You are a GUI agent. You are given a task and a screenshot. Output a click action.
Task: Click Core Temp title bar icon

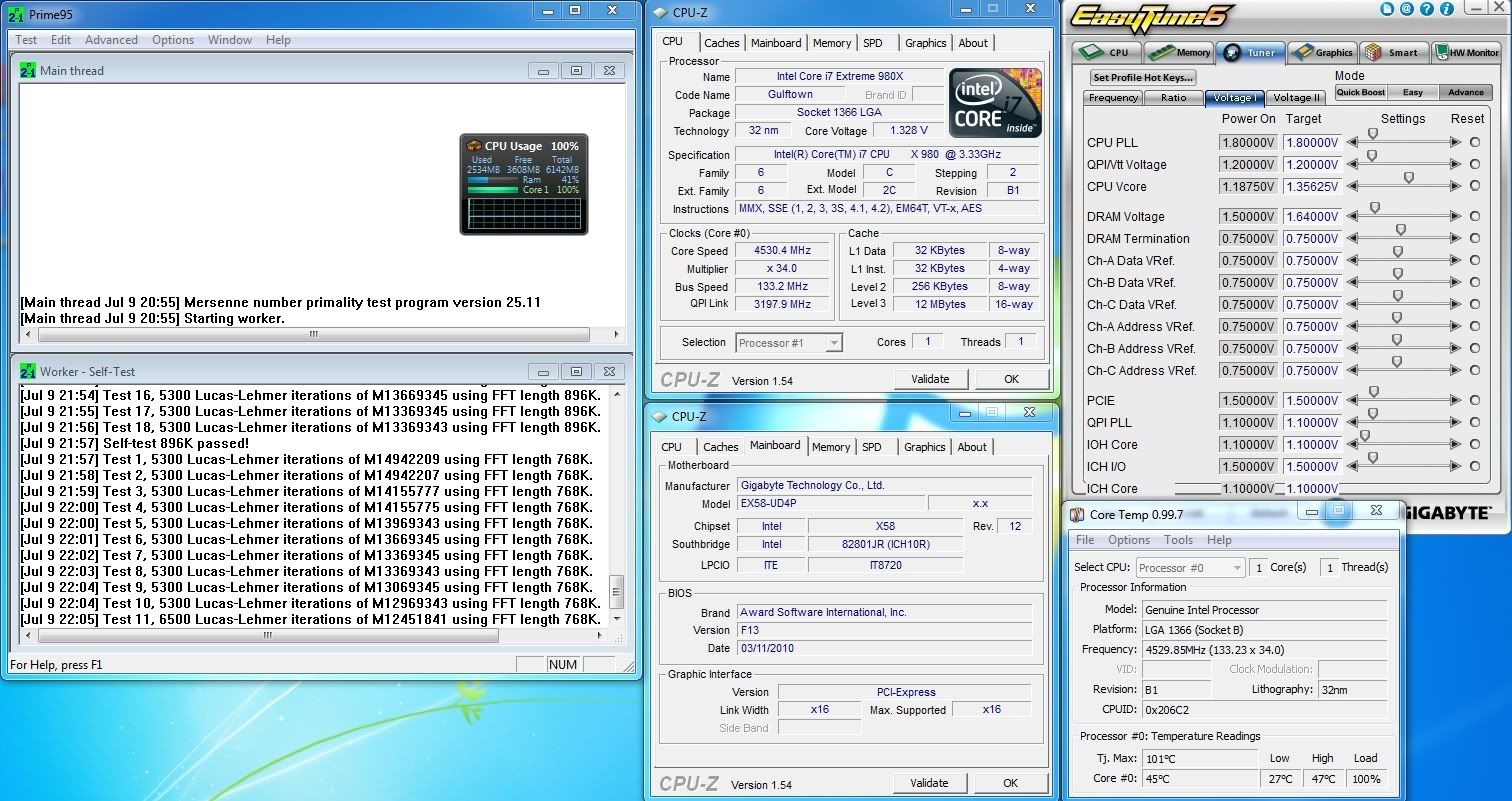tap(1077, 514)
